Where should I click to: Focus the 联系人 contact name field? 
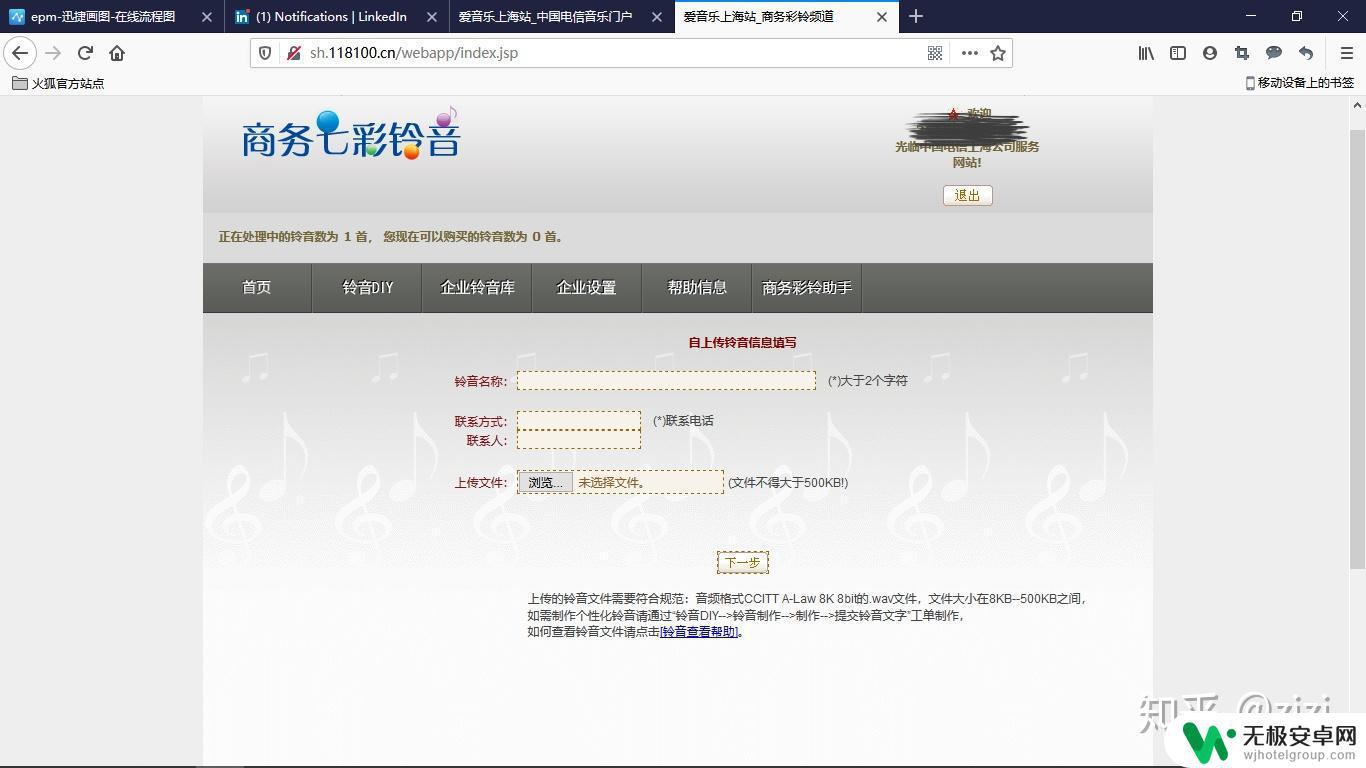[579, 440]
